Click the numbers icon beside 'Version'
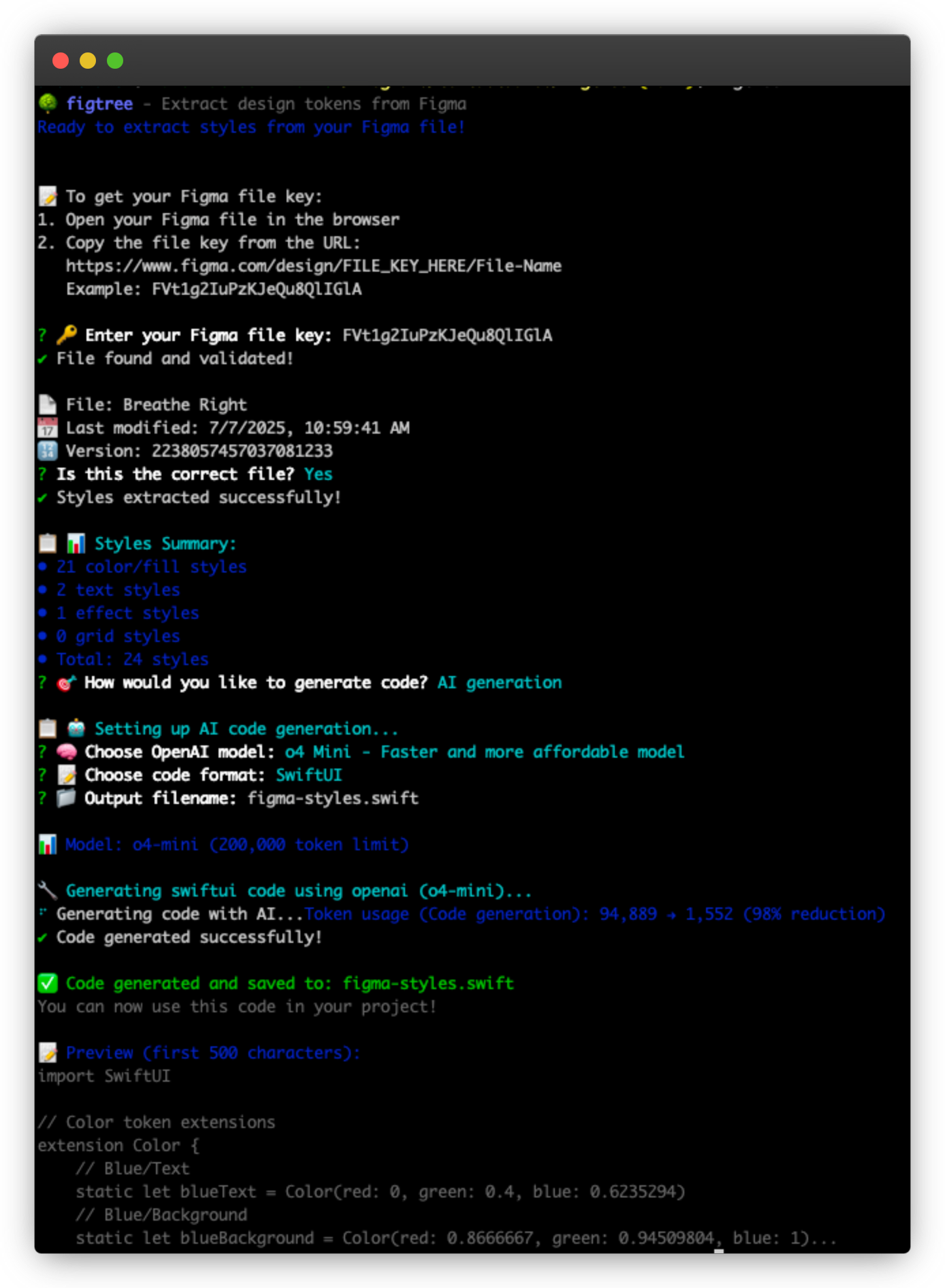 48,451
